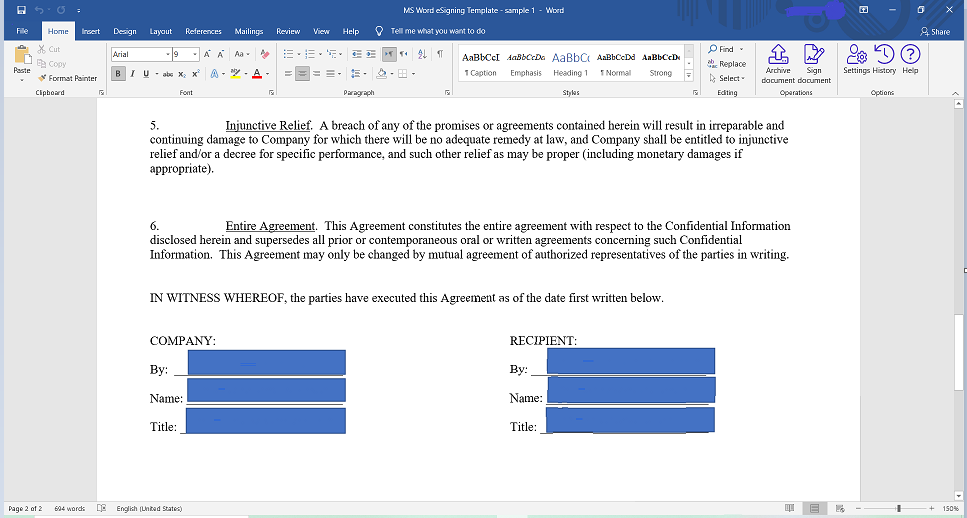Viewport: 967px width, 518px height.
Task: Click the Share button
Action: pos(935,31)
